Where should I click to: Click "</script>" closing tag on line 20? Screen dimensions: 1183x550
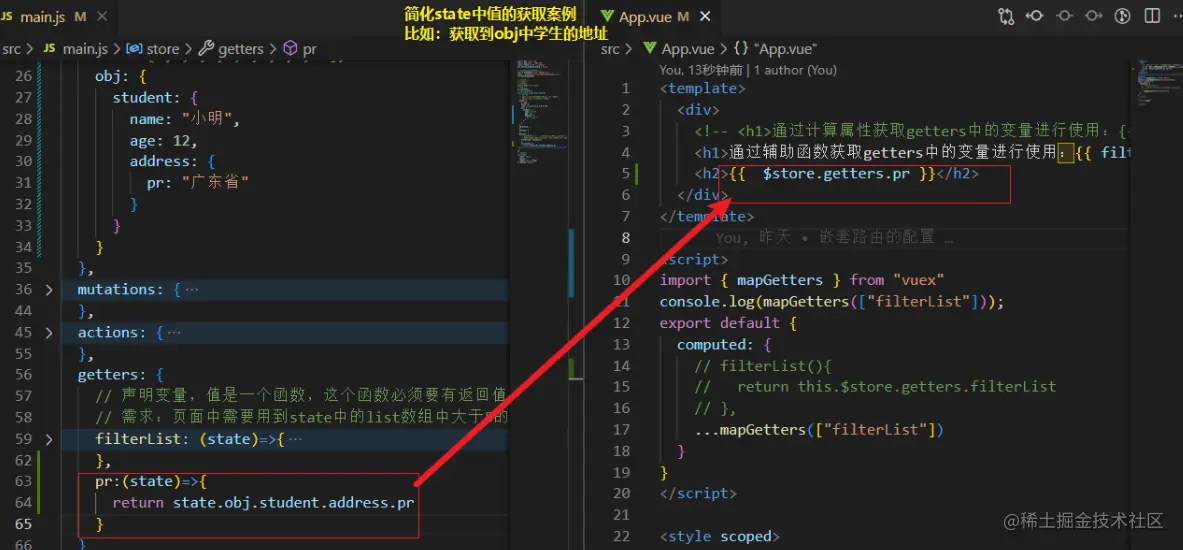[x=699, y=493]
